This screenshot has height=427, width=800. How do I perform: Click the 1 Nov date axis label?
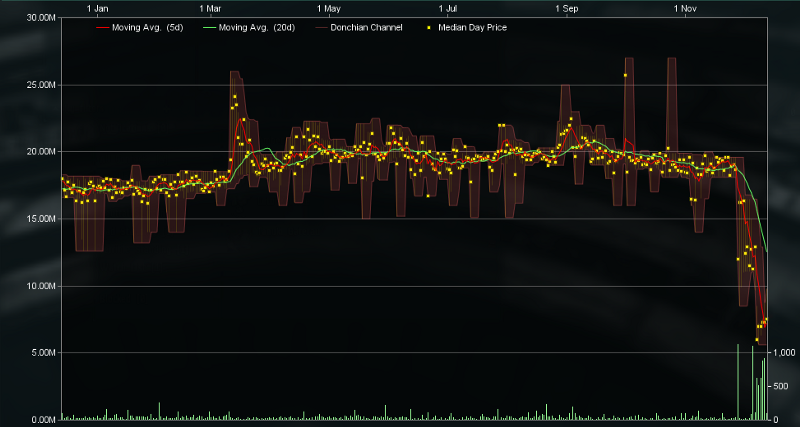coord(685,8)
